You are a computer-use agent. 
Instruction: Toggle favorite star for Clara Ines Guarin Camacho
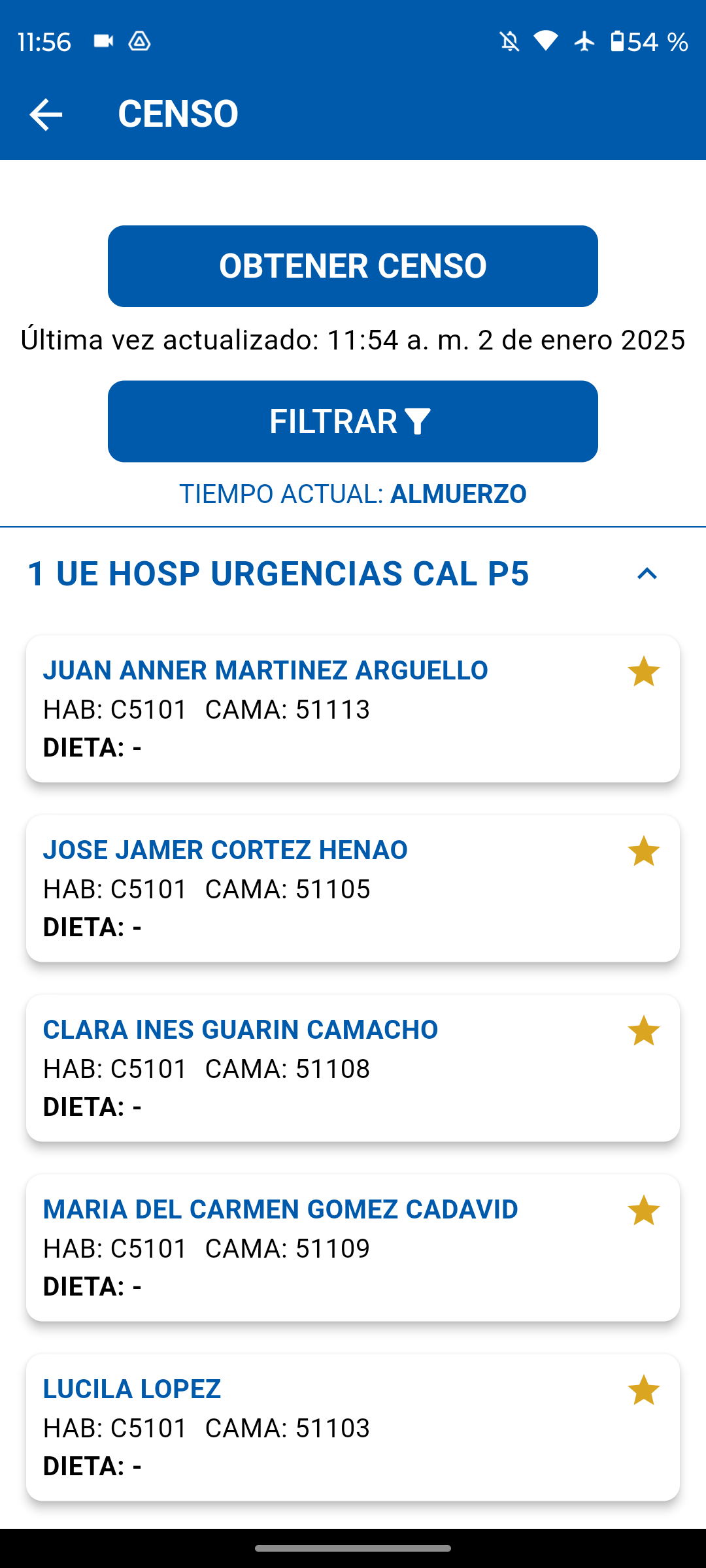[x=643, y=1031]
